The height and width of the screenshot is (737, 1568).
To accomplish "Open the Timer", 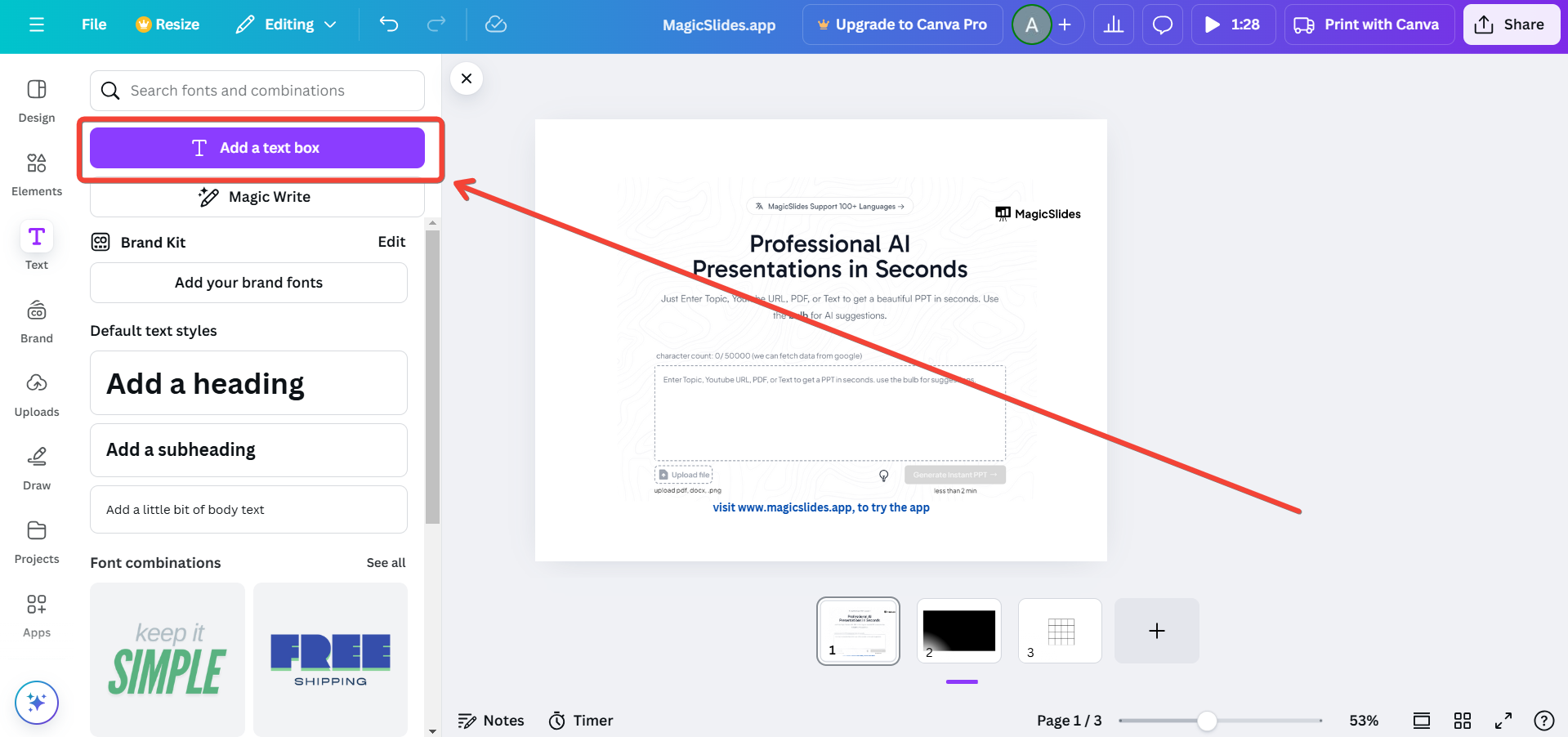I will coord(581,721).
